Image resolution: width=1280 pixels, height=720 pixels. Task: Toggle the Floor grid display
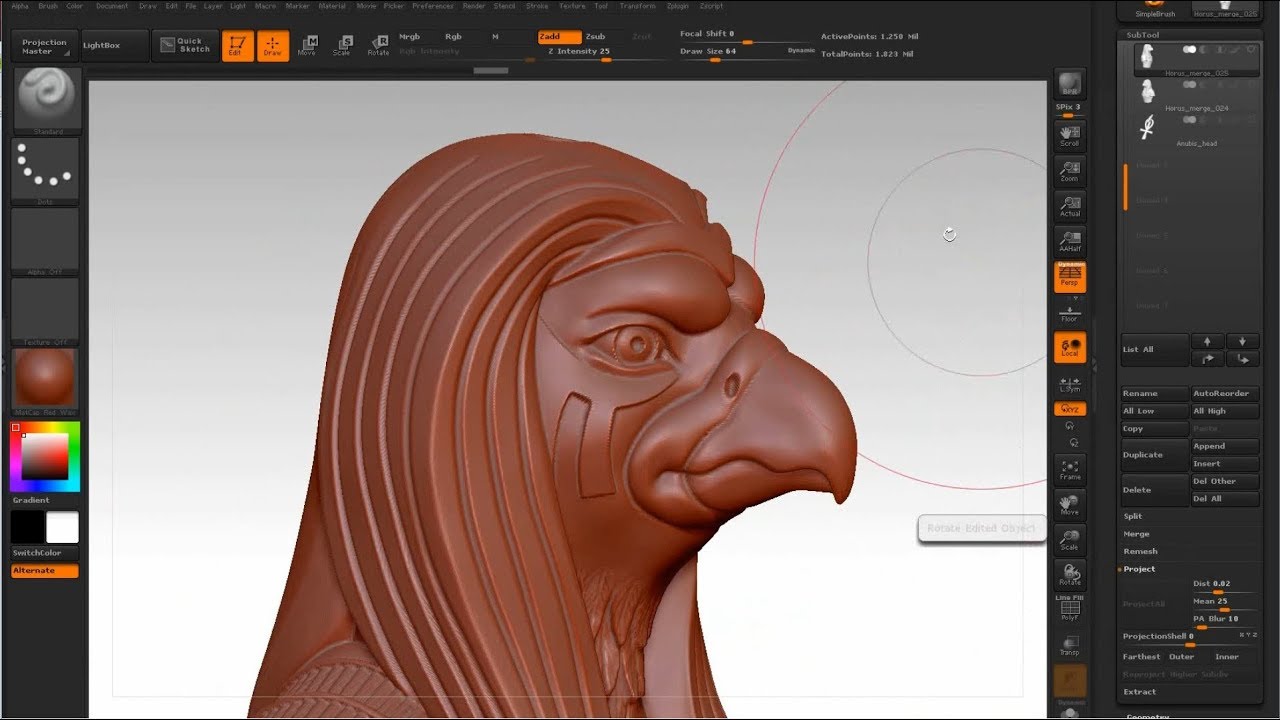point(1069,311)
